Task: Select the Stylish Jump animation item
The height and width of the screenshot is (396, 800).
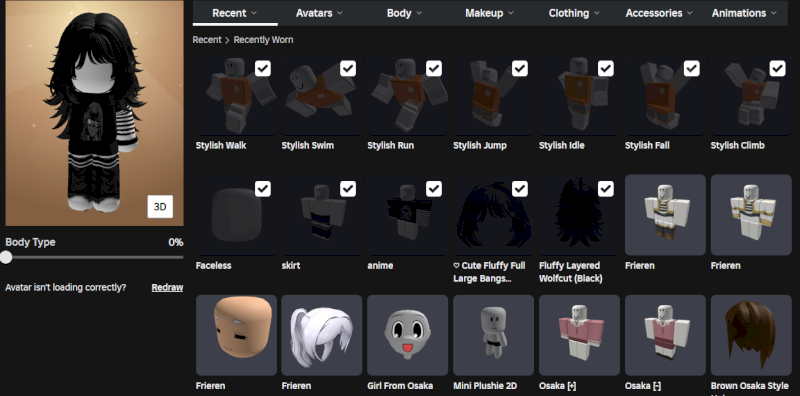Action: click(x=493, y=95)
